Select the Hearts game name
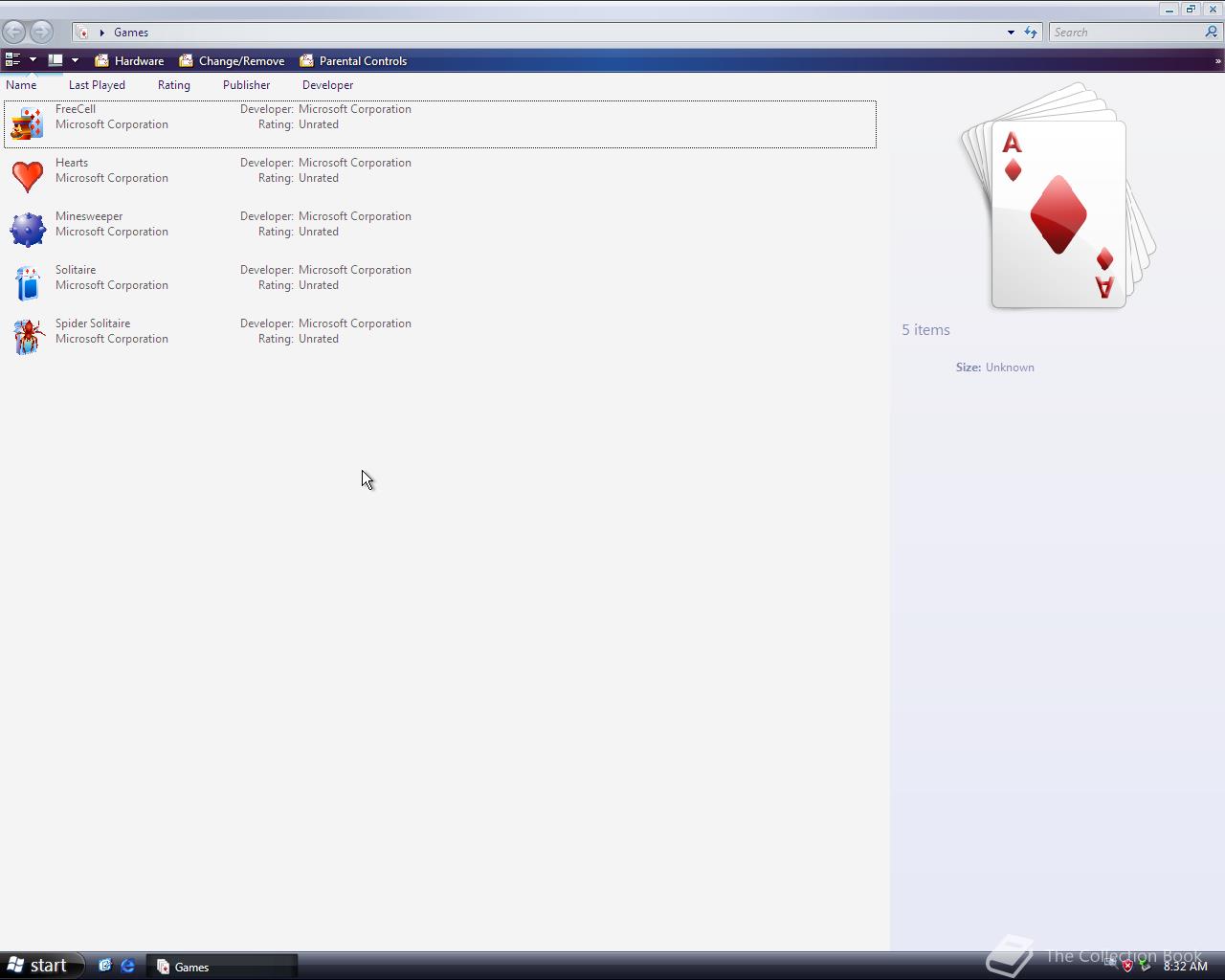The image size is (1225, 980). [72, 163]
